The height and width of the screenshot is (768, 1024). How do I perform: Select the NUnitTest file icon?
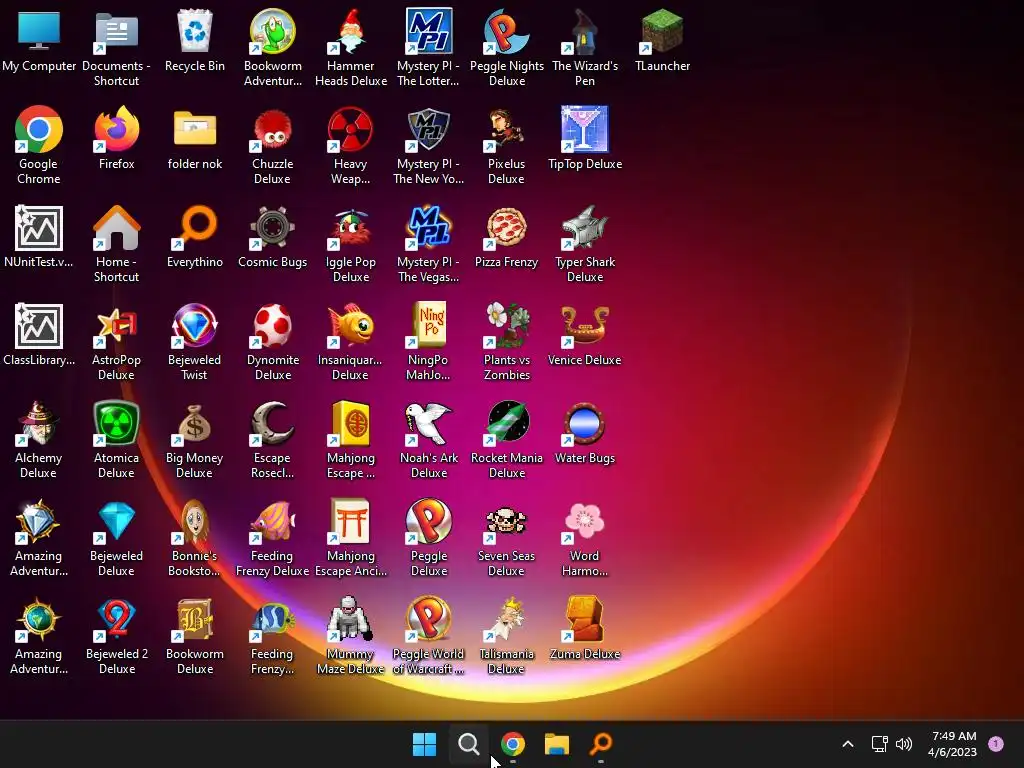click(x=39, y=228)
